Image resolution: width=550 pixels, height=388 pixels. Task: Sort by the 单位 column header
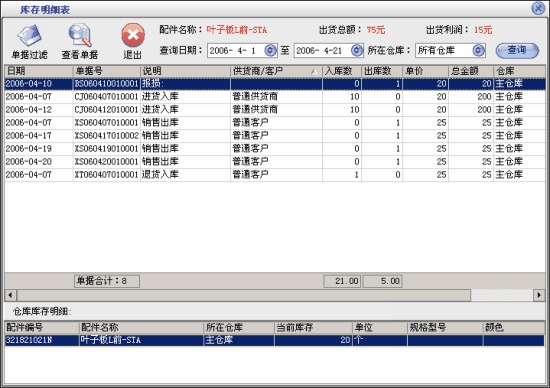click(x=380, y=327)
